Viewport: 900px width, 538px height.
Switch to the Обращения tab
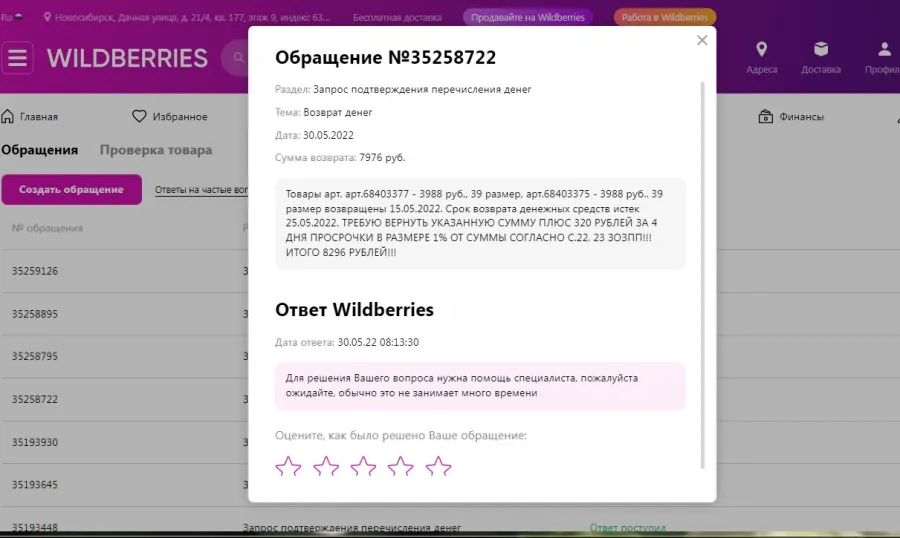click(40, 150)
